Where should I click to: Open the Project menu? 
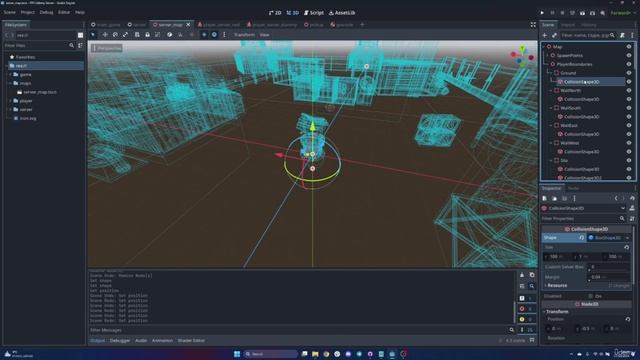point(28,13)
